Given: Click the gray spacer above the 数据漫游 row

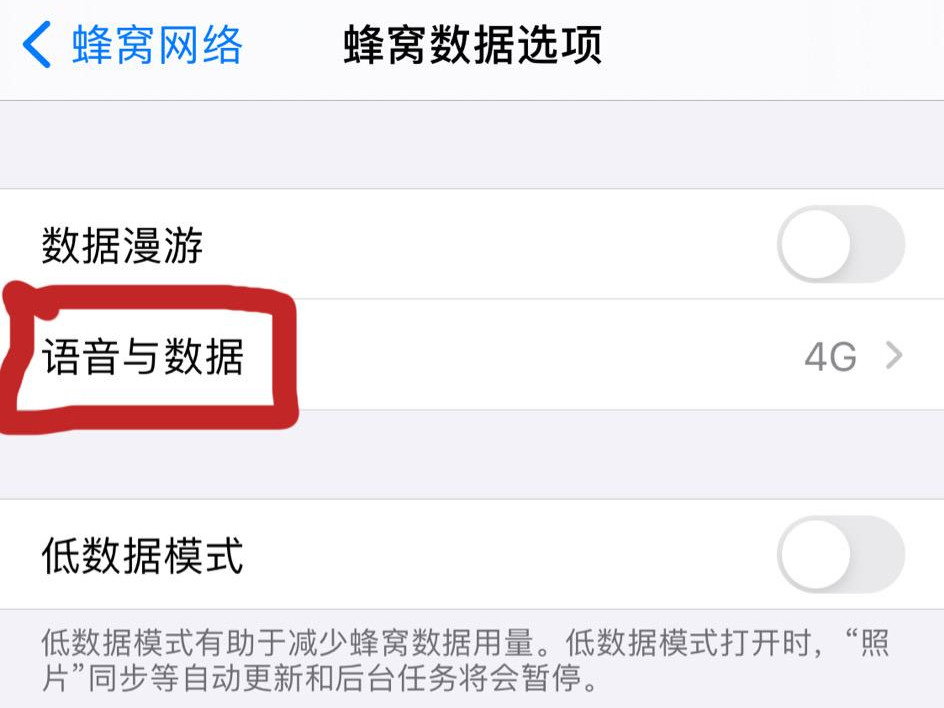Looking at the screenshot, I should [x=472, y=144].
